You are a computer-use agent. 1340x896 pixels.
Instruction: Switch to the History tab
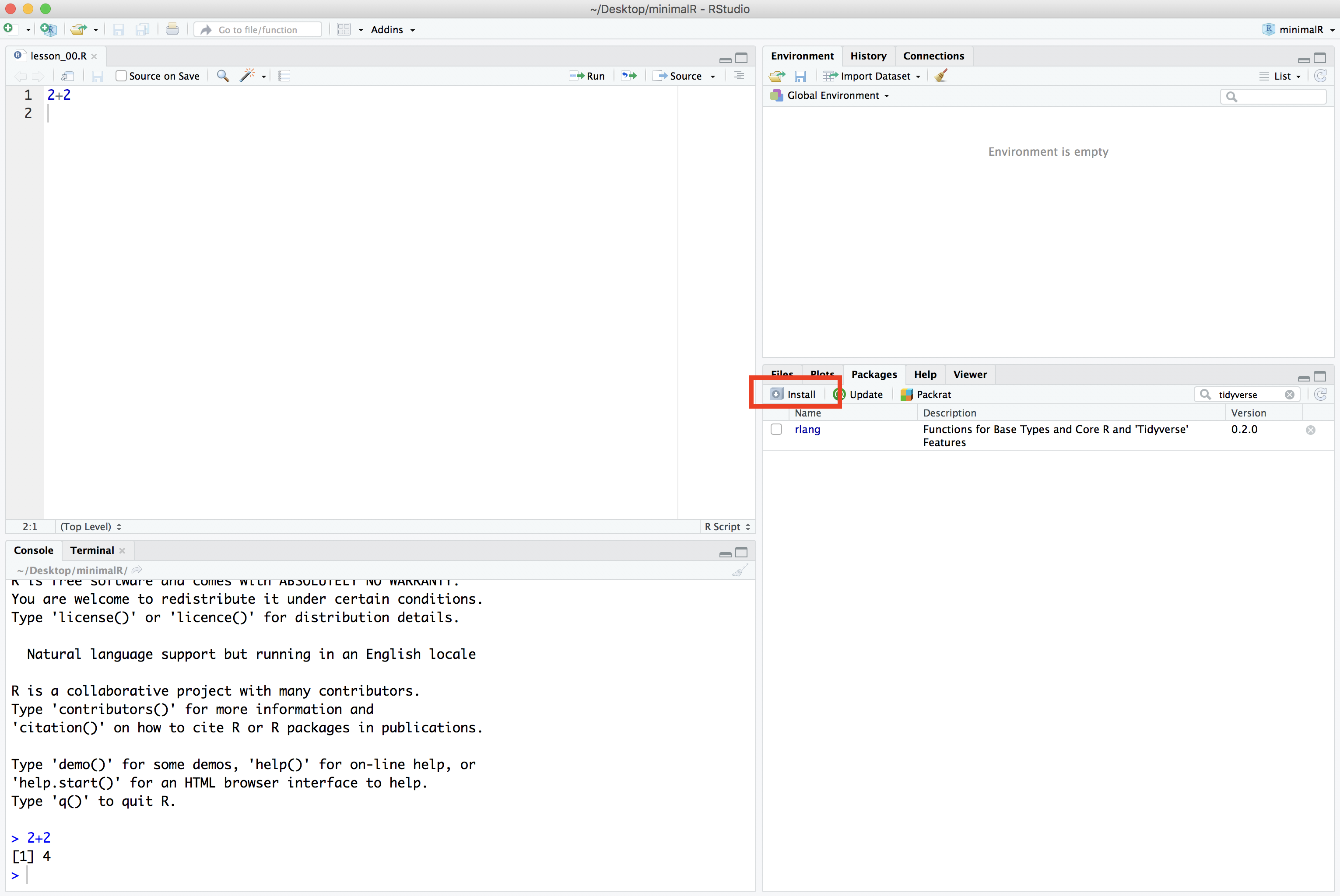pyautogui.click(x=867, y=56)
